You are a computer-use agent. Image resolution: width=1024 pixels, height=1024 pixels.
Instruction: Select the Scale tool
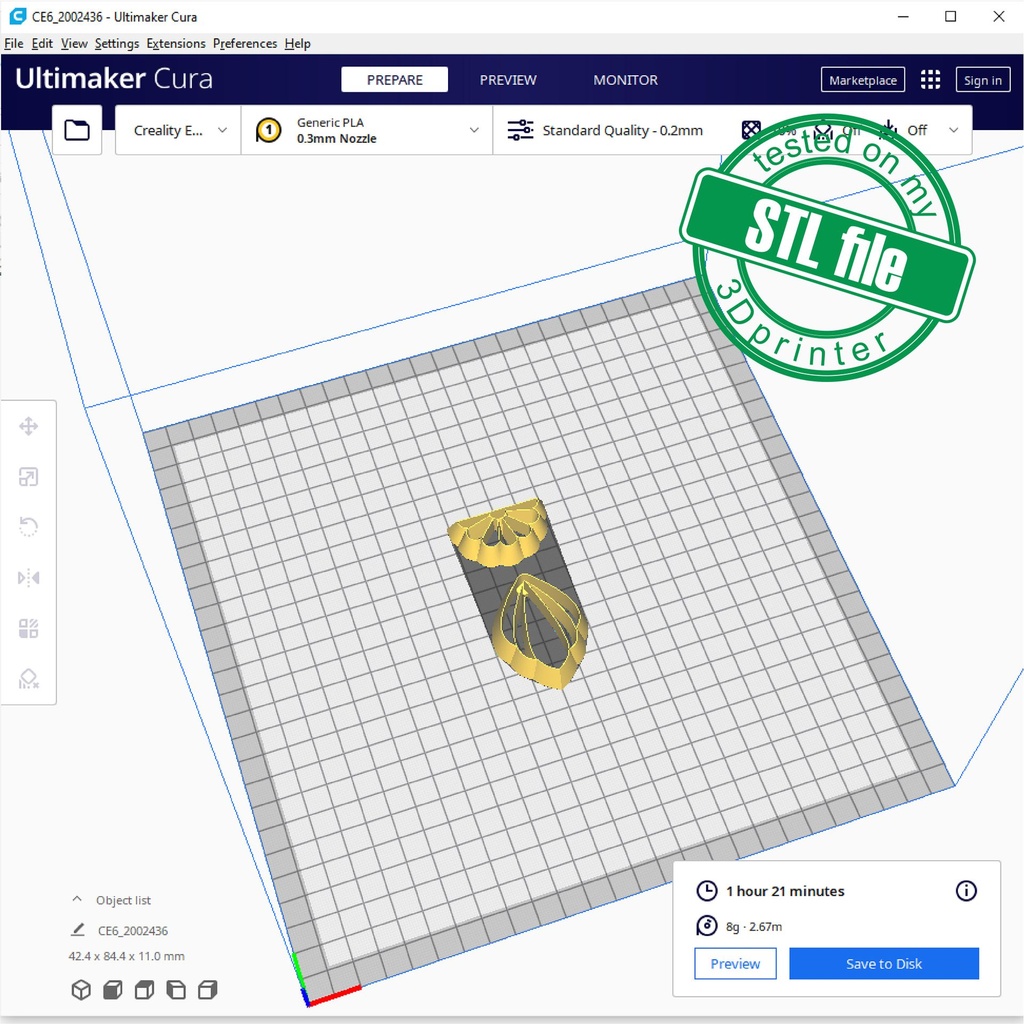pos(28,477)
